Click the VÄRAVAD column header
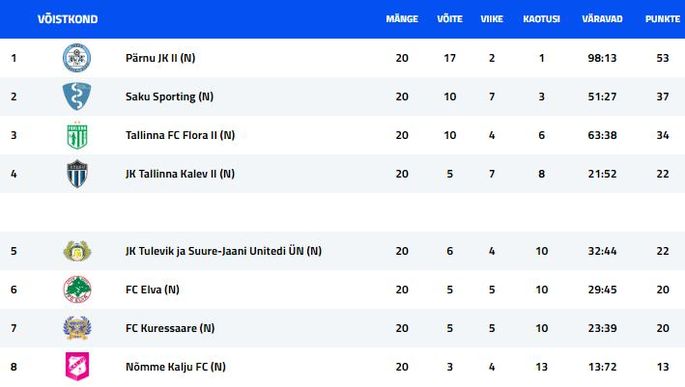Image resolution: width=685 pixels, height=387 pixels. coord(602,19)
